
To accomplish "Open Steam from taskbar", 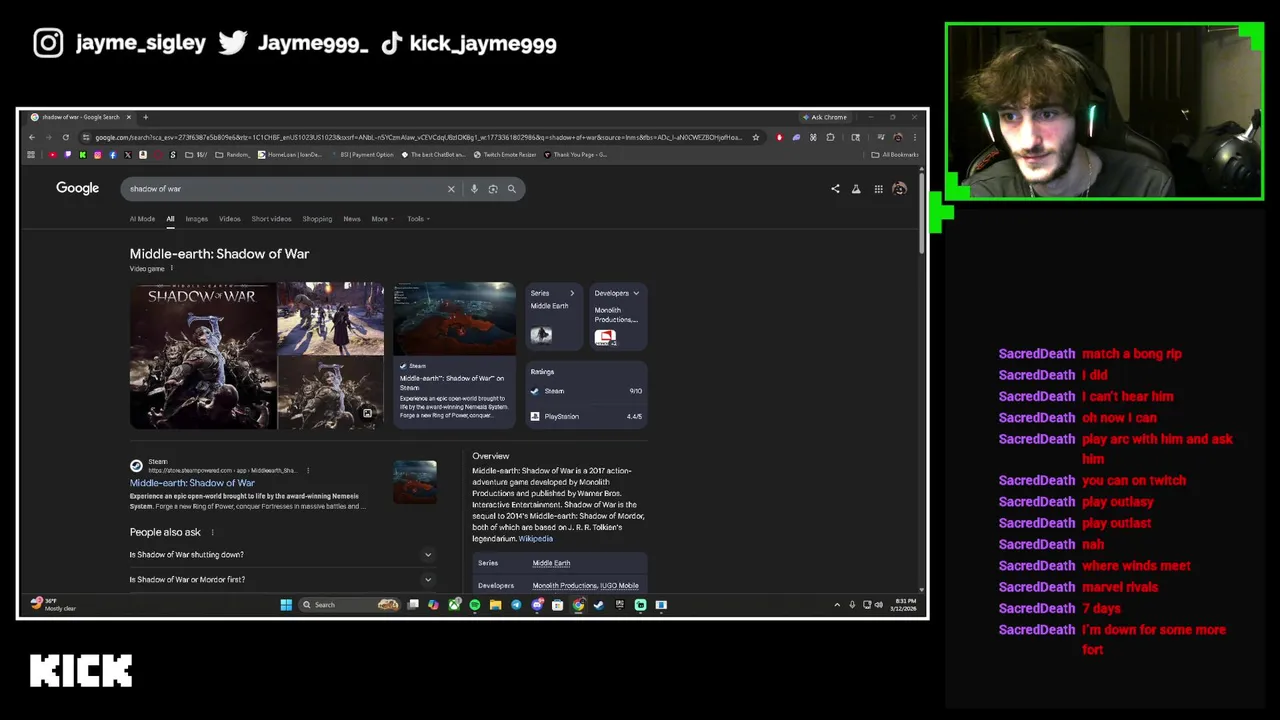I will (x=599, y=605).
